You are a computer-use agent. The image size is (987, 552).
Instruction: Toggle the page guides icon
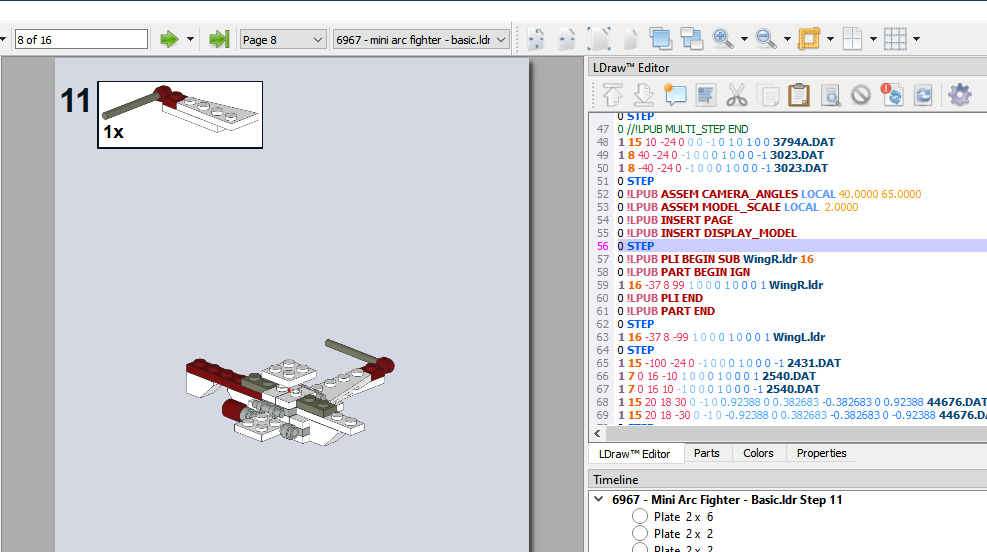[x=852, y=39]
